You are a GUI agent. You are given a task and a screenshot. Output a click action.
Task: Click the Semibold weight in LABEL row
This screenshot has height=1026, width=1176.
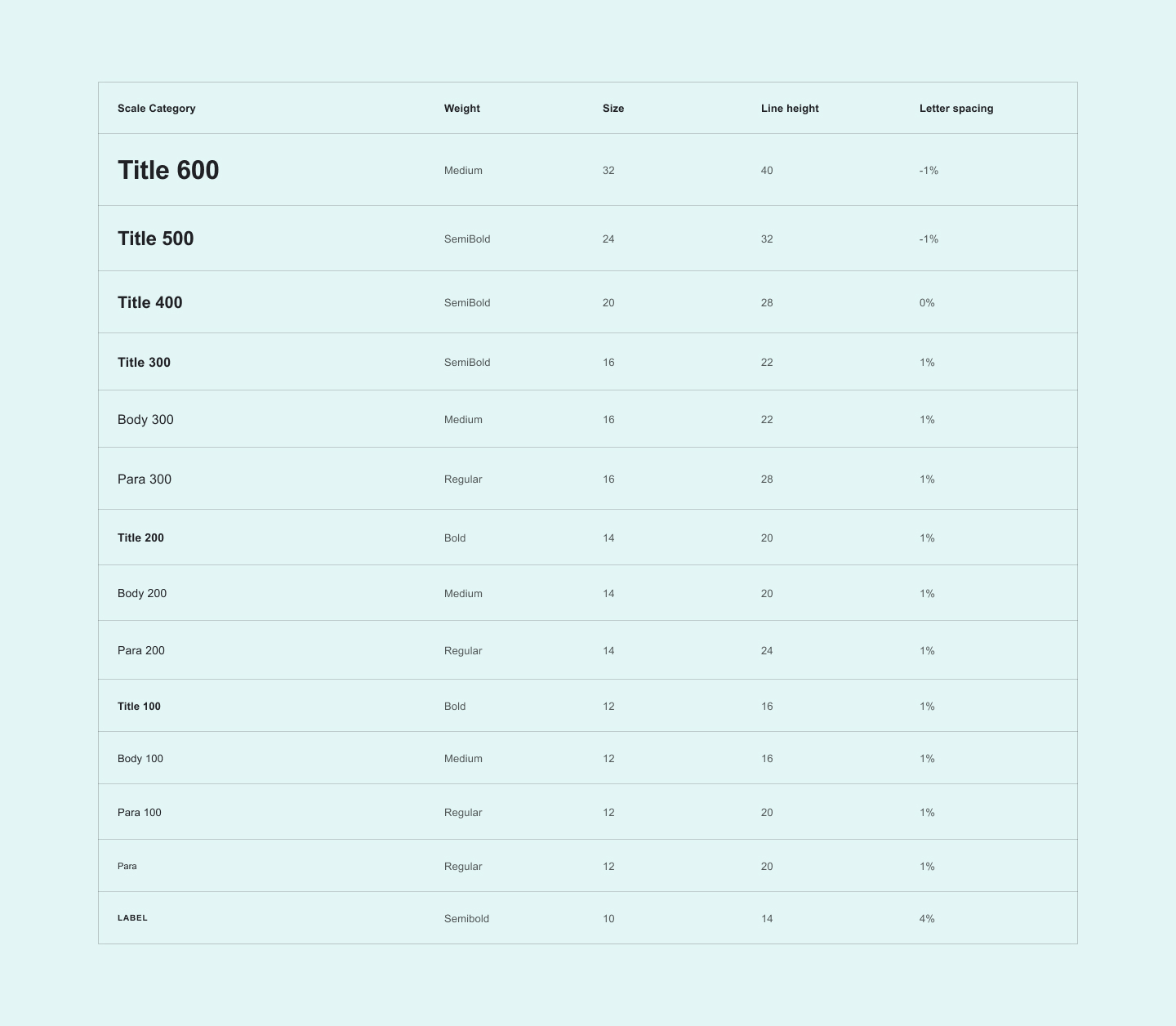coord(466,919)
